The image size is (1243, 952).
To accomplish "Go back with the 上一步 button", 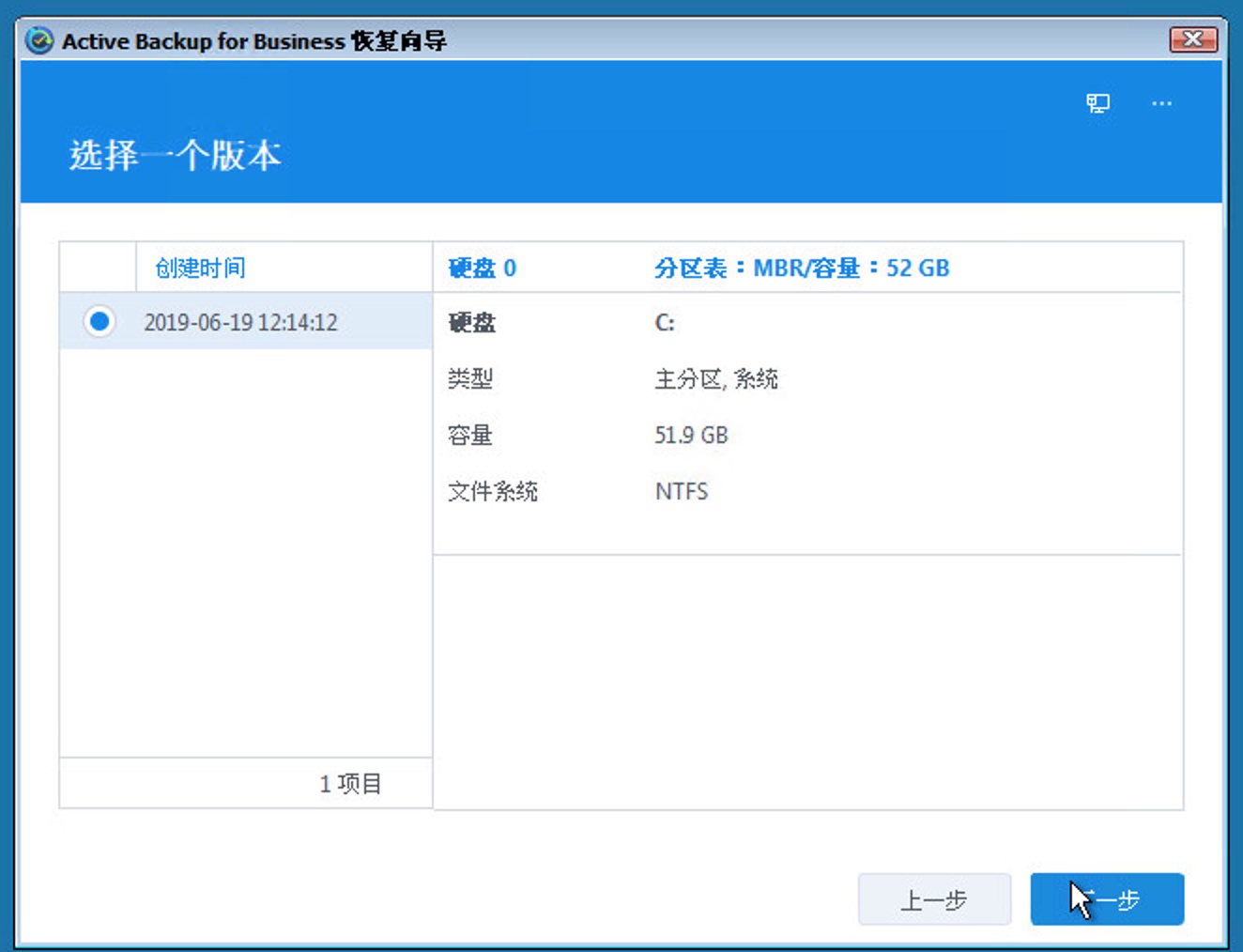I will [934, 899].
